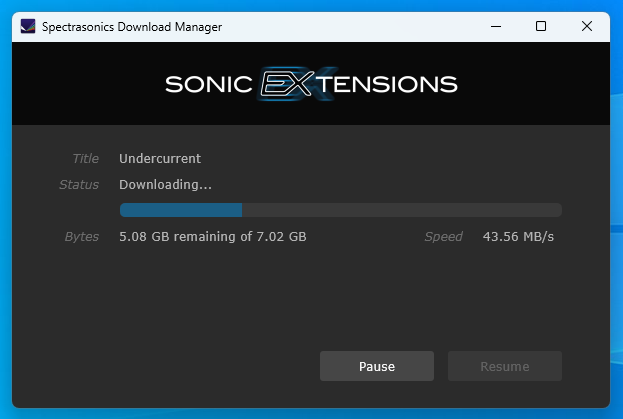Screen dimensions: 623x419
Task: Minimize the Download Manager window
Action: pos(496,27)
